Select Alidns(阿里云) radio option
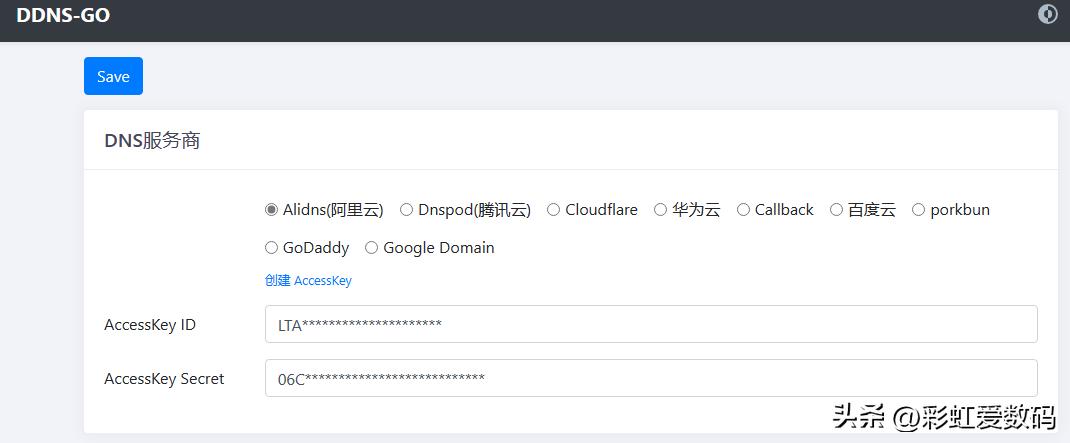 (x=271, y=210)
